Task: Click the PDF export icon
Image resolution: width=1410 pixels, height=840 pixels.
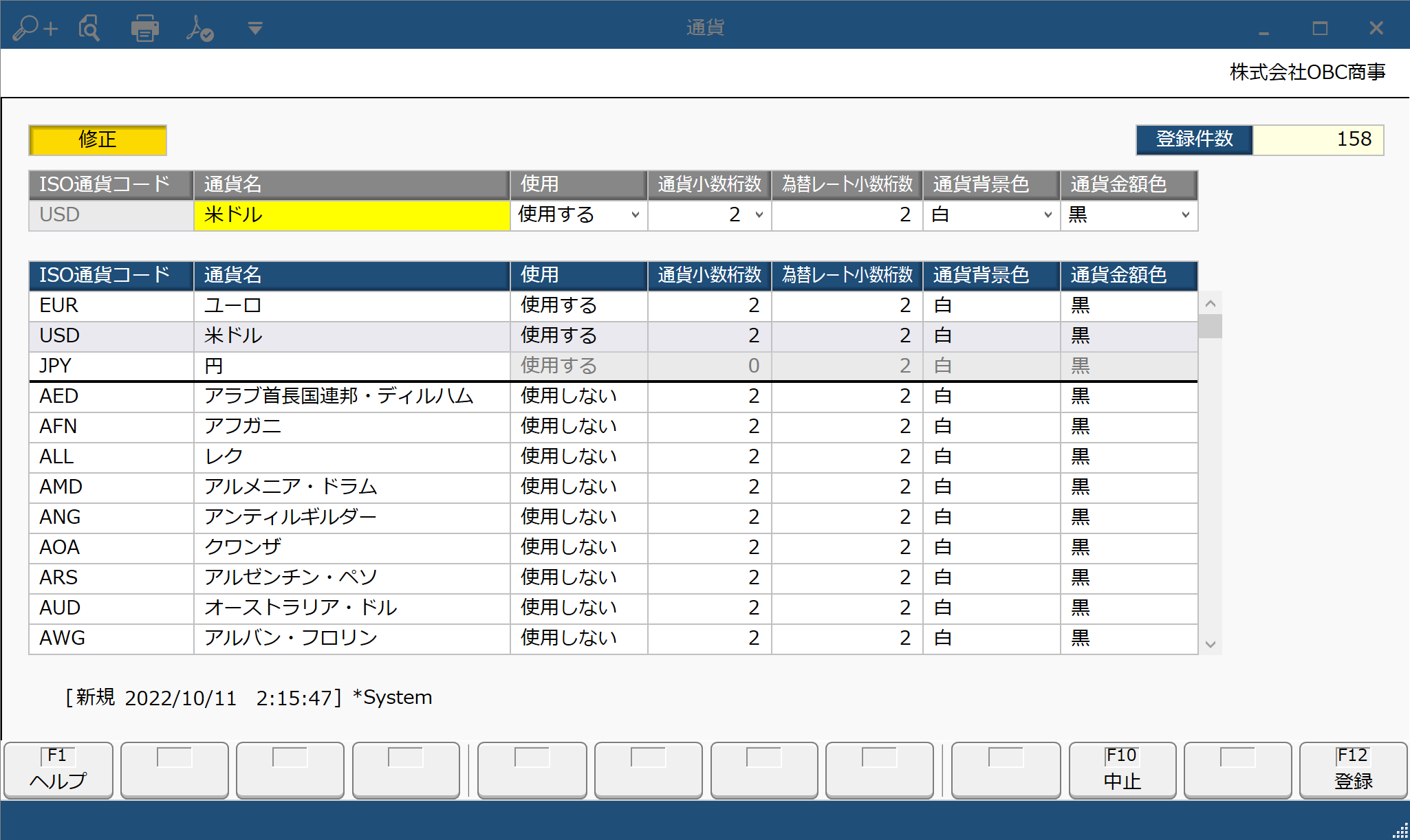Action: pos(200,28)
